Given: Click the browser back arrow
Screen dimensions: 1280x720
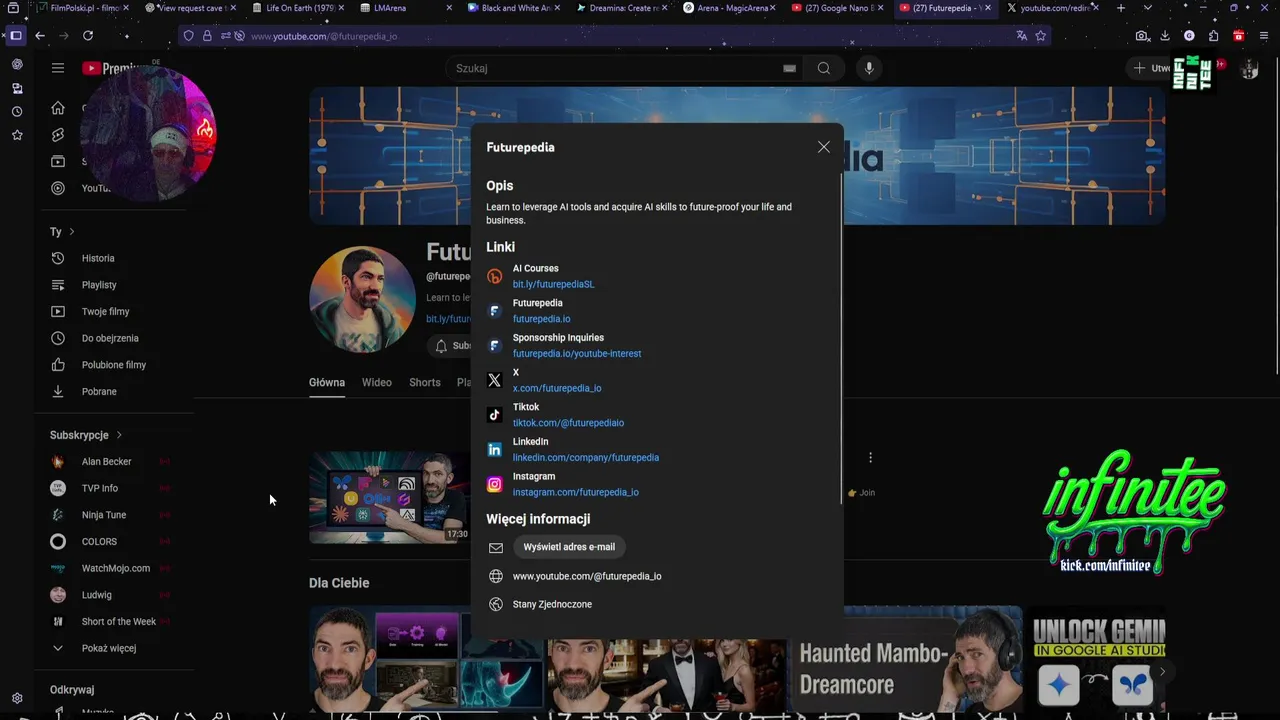Looking at the screenshot, I should click(40, 35).
